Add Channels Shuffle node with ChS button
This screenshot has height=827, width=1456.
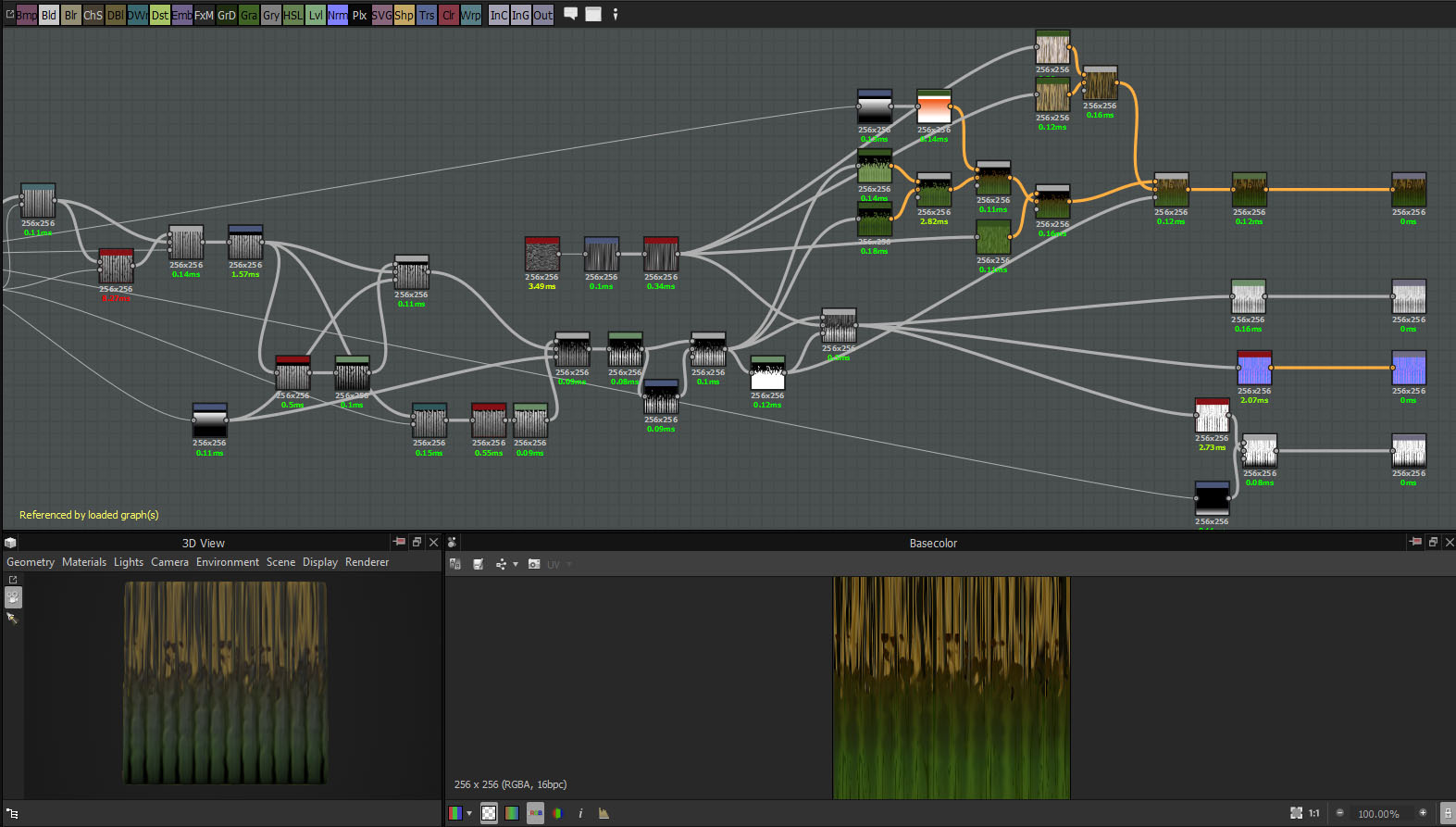[93, 15]
